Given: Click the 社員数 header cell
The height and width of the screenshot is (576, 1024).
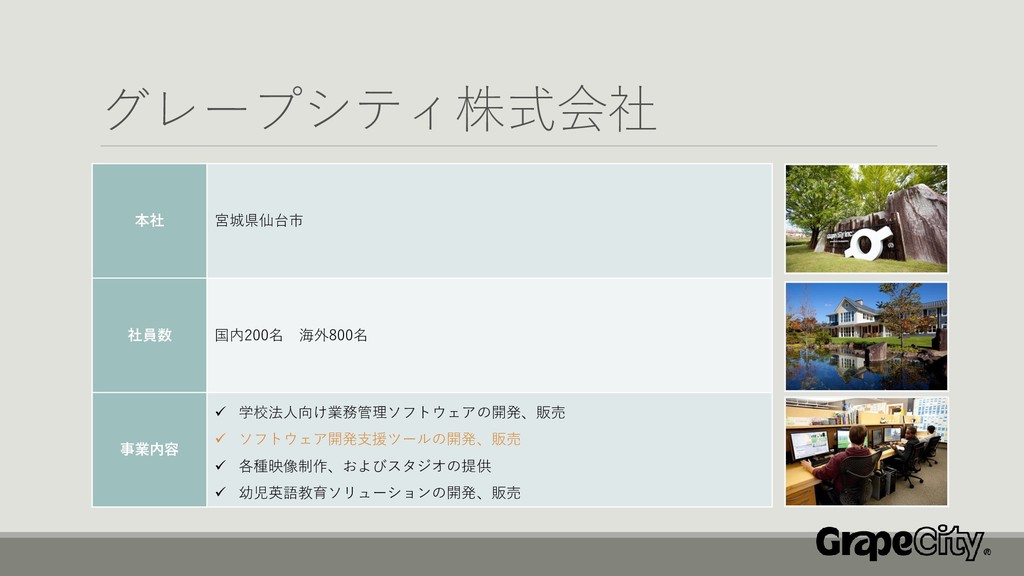Looking at the screenshot, I should 150,335.
